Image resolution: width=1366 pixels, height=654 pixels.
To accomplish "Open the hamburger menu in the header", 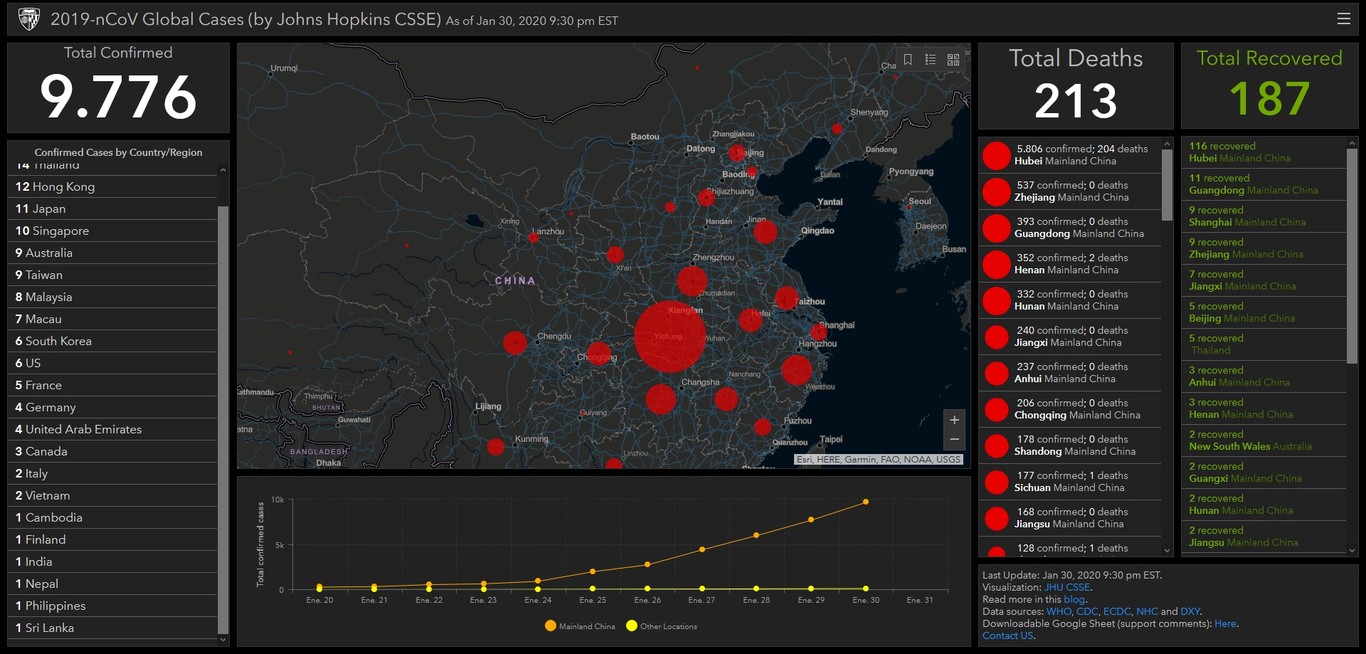I will coord(1343,19).
